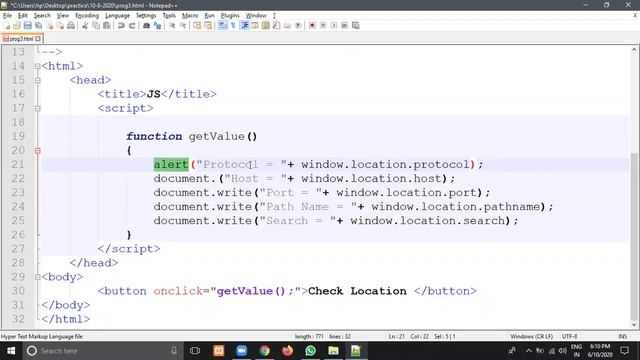Open the Document Map panel icon

266,25
